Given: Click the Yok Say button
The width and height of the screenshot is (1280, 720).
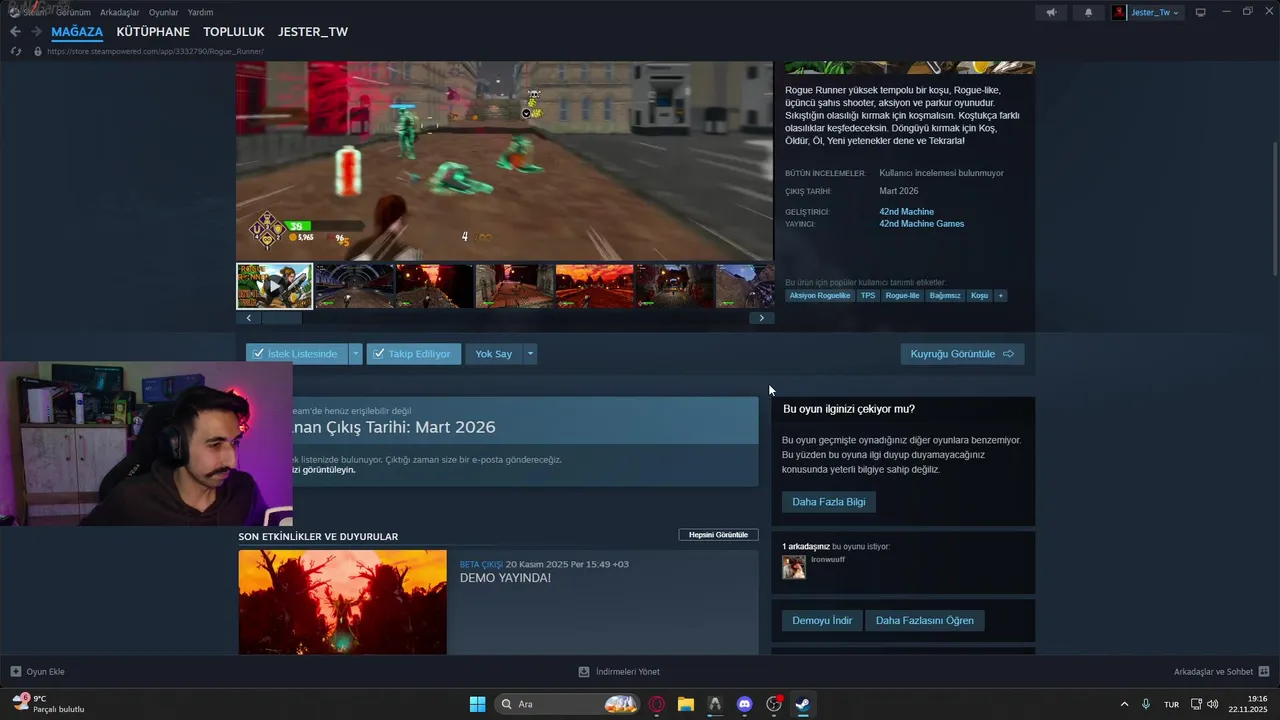Looking at the screenshot, I should [494, 354].
